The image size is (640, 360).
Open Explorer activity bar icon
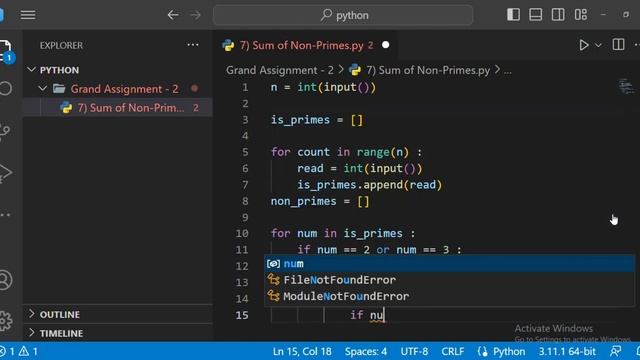click(x=6, y=51)
